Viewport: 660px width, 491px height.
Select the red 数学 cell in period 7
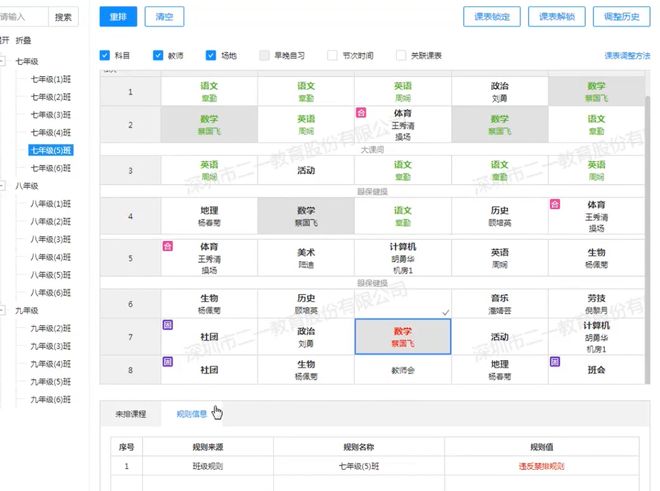click(403, 336)
